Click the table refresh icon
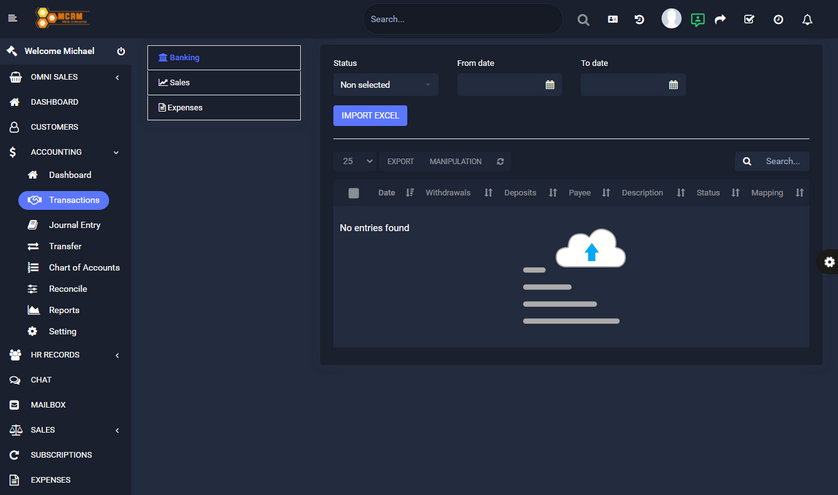 [501, 161]
